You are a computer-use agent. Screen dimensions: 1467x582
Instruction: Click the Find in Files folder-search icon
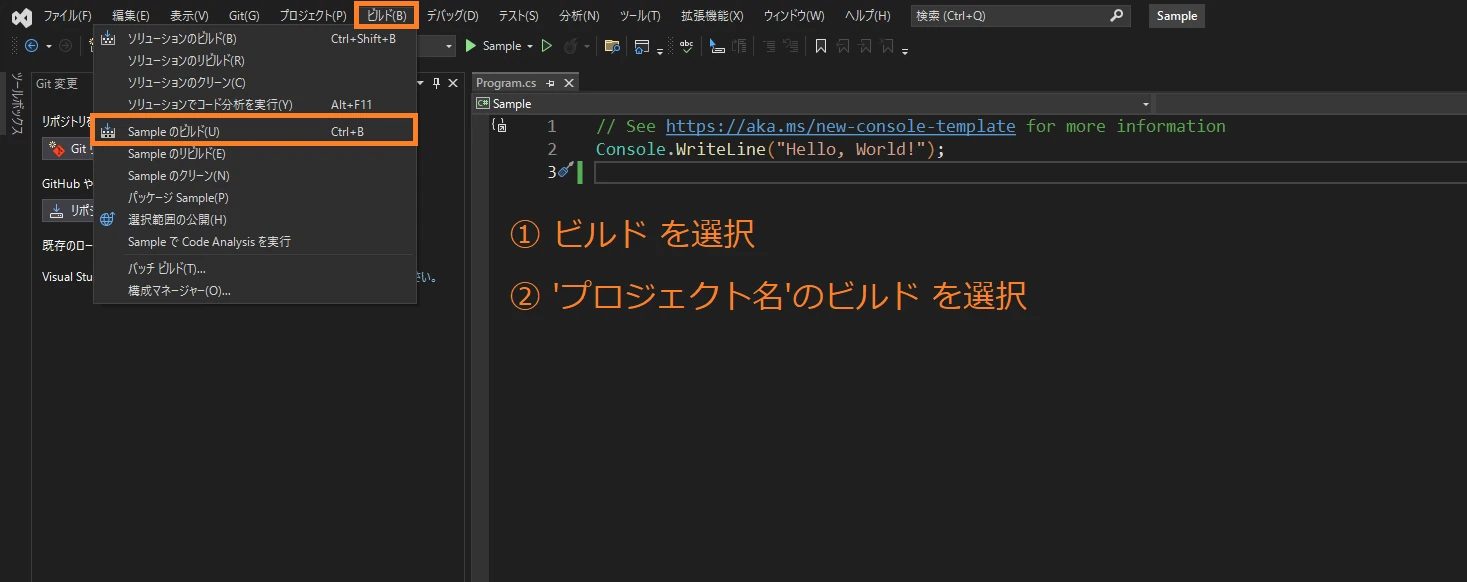pos(612,46)
